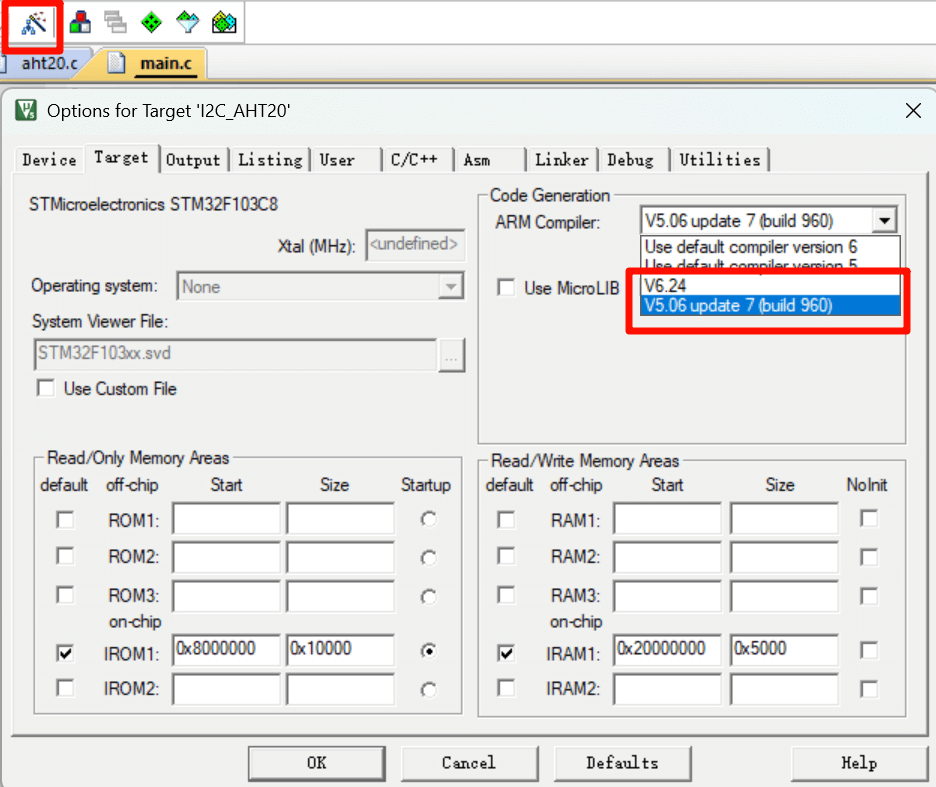
Task: Click the Defaults button
Action: coord(622,763)
